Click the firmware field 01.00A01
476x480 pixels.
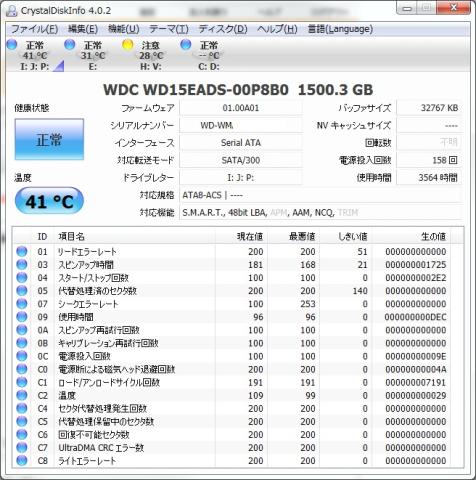click(x=241, y=108)
